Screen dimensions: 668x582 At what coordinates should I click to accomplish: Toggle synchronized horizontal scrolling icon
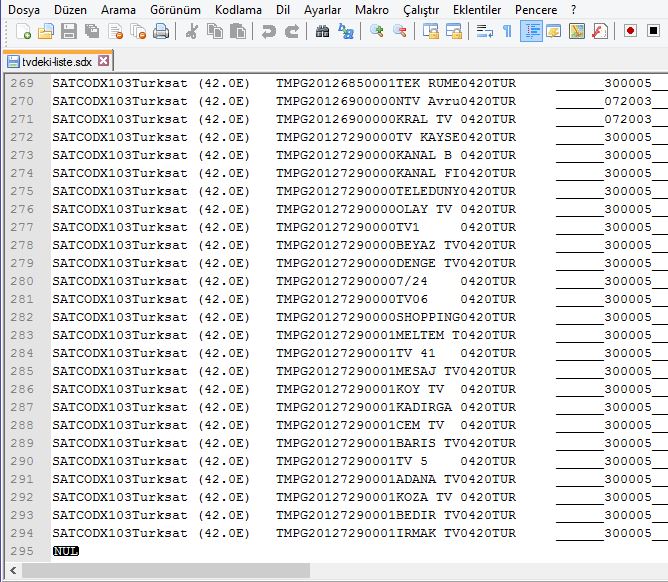coord(454,32)
